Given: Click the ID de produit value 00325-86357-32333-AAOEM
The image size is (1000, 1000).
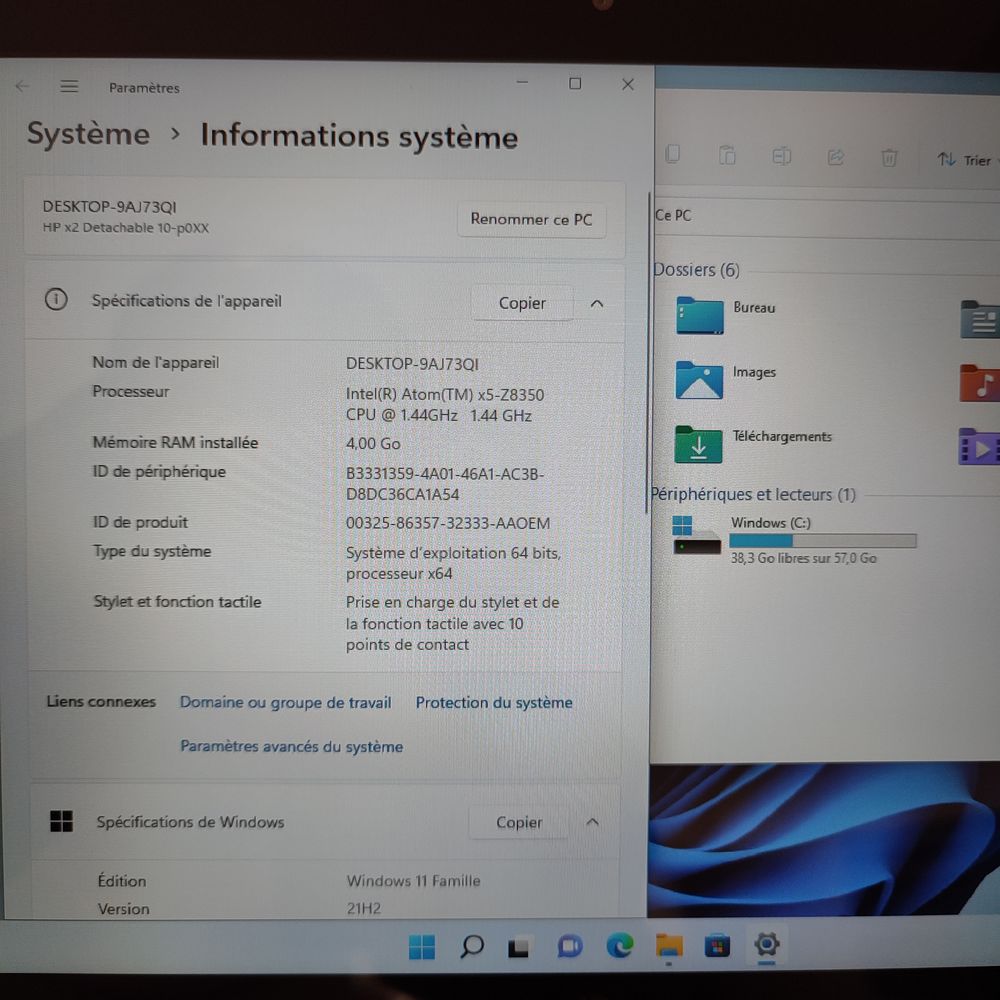Looking at the screenshot, I should (x=447, y=523).
